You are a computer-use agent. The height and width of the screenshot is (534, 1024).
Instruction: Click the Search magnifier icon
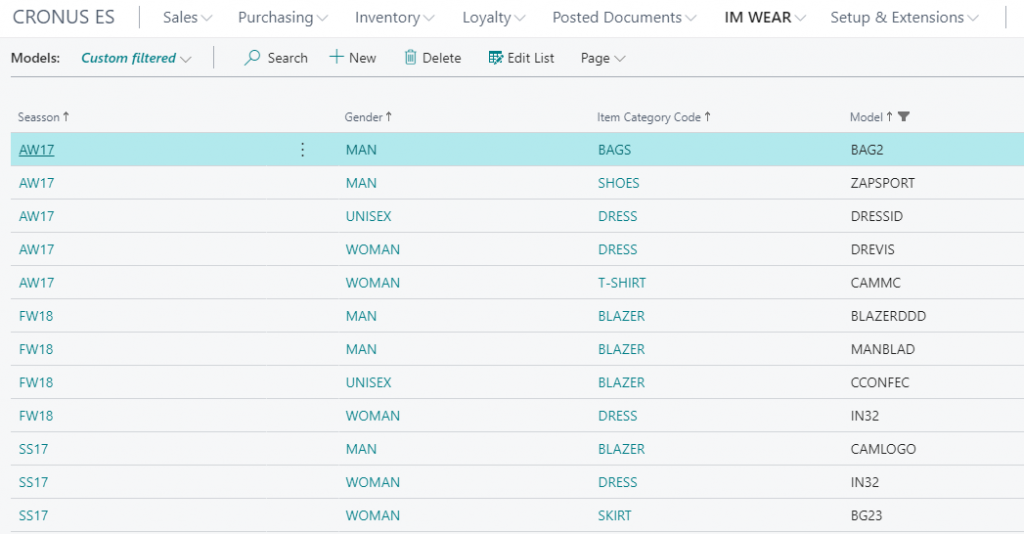pyautogui.click(x=252, y=57)
